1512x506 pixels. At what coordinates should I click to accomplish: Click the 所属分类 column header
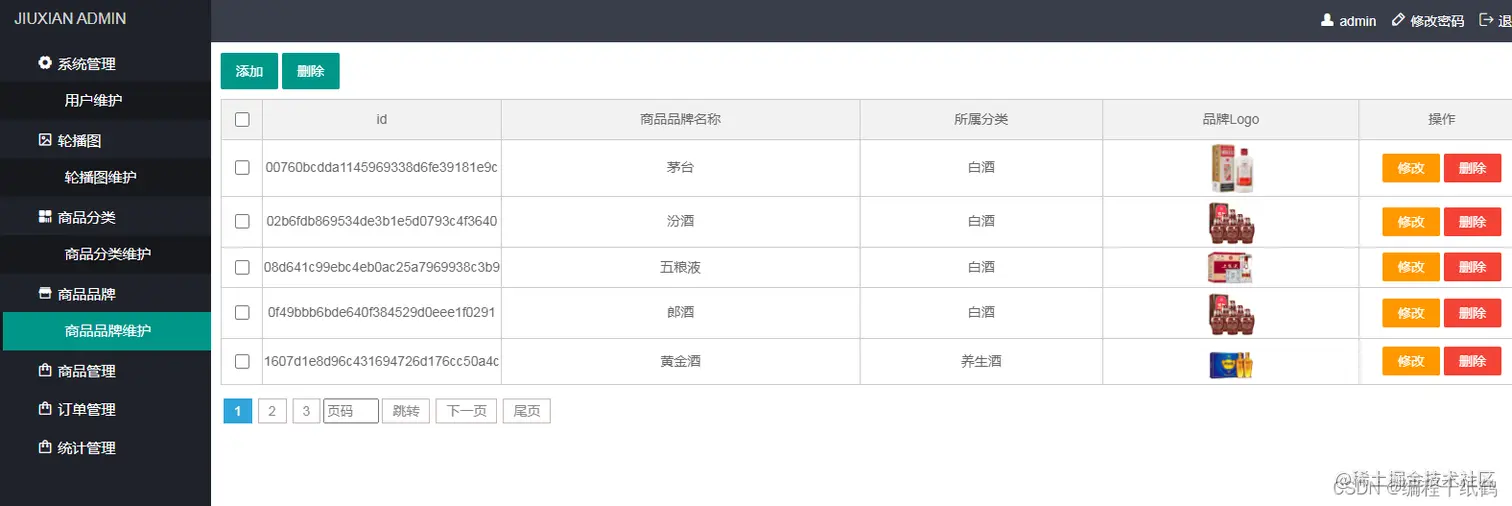tap(981, 119)
